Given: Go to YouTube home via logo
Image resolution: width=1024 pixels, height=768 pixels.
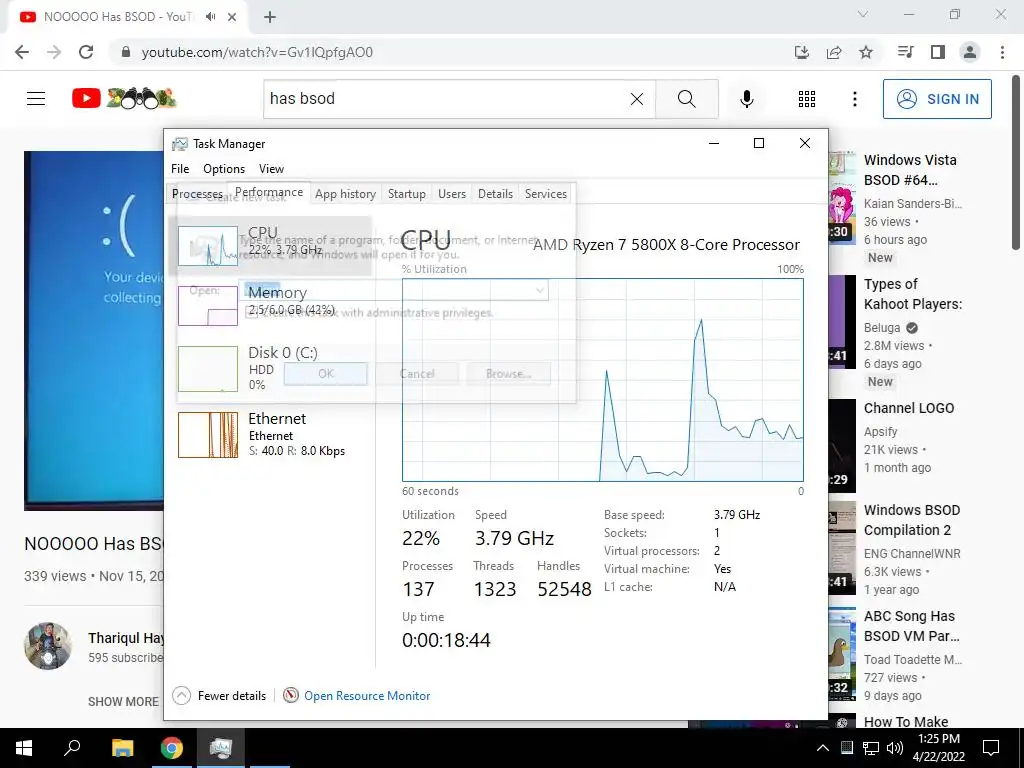Looking at the screenshot, I should (x=124, y=99).
